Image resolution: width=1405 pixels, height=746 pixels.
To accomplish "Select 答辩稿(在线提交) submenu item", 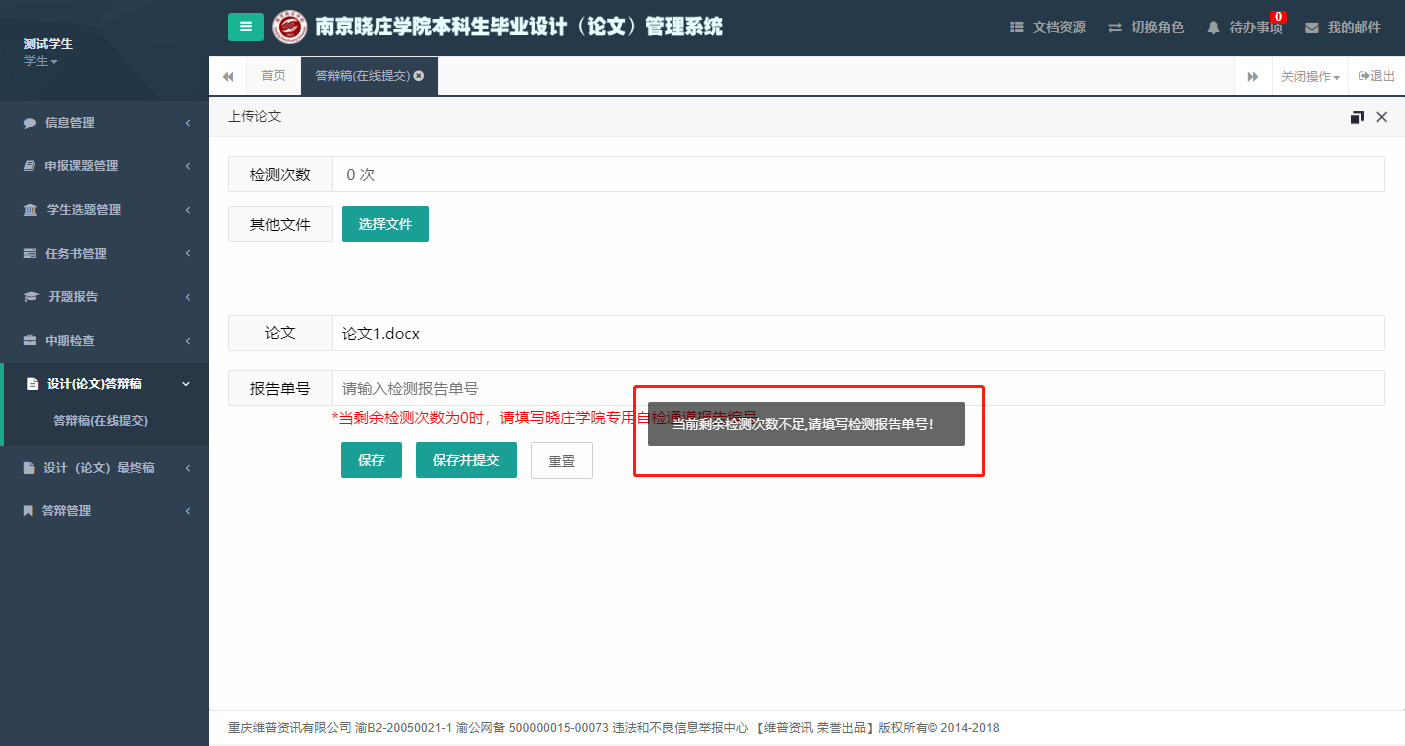I will click(100, 421).
